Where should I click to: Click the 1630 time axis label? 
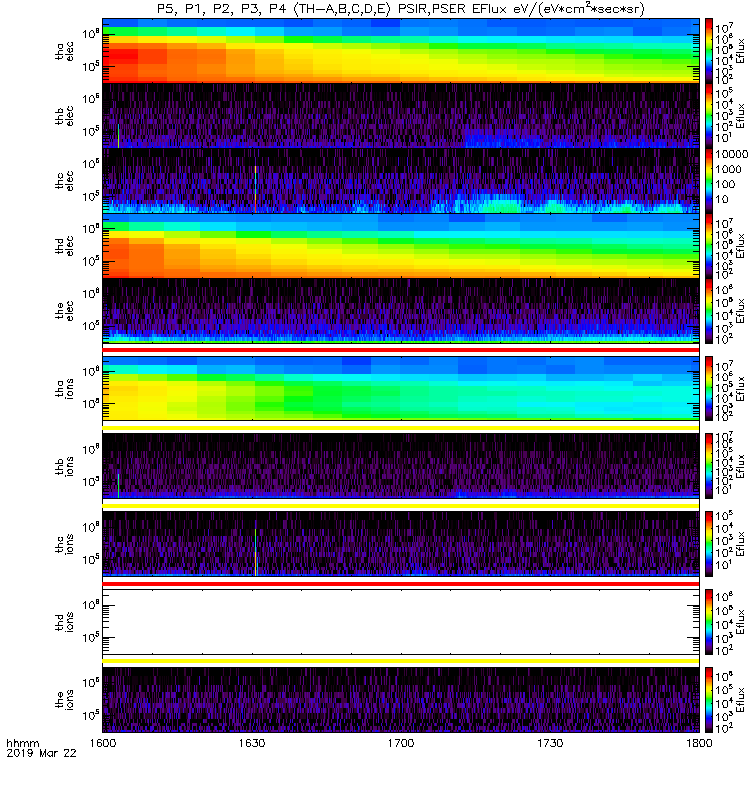point(252,743)
